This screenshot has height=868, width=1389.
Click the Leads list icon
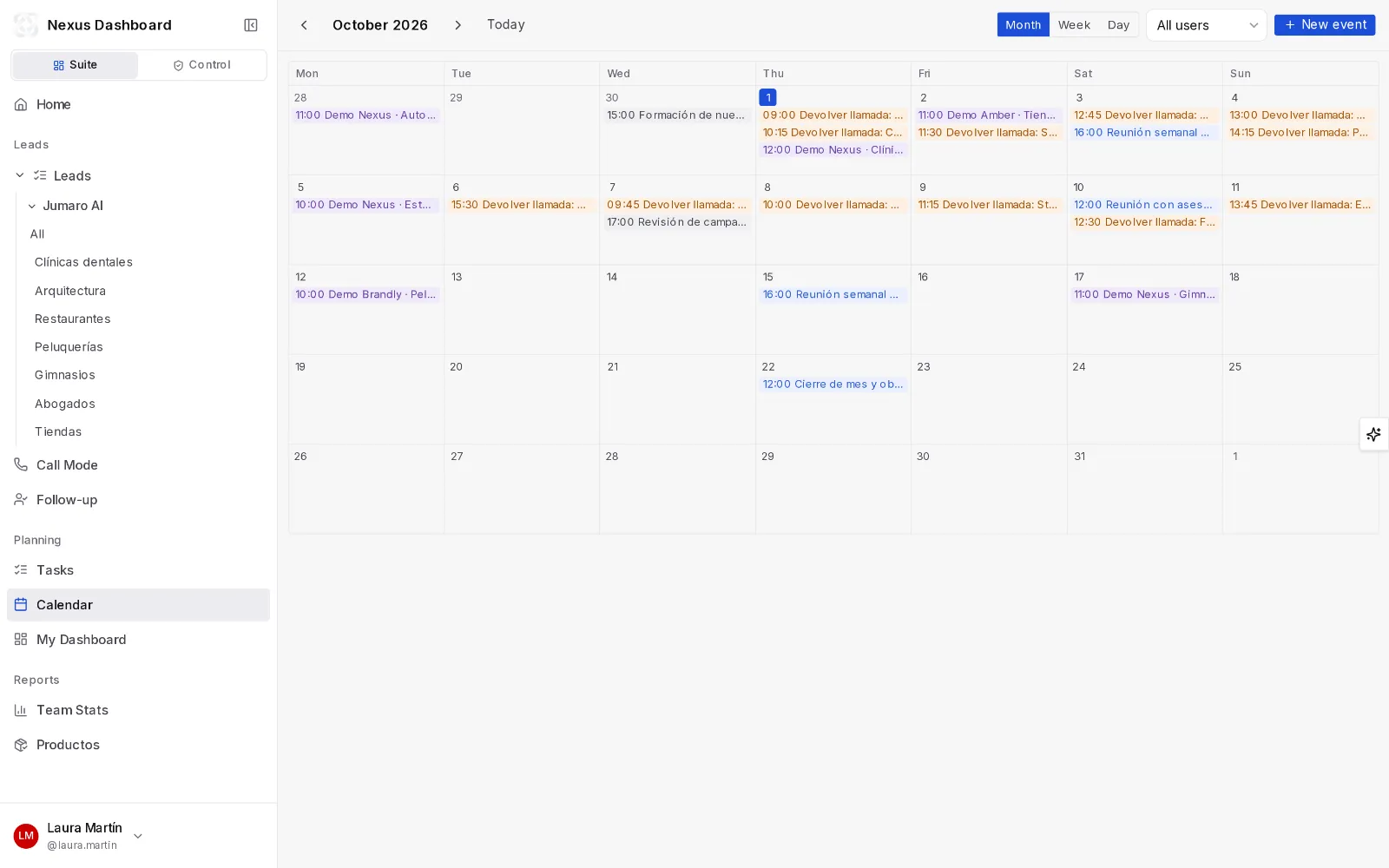(40, 175)
